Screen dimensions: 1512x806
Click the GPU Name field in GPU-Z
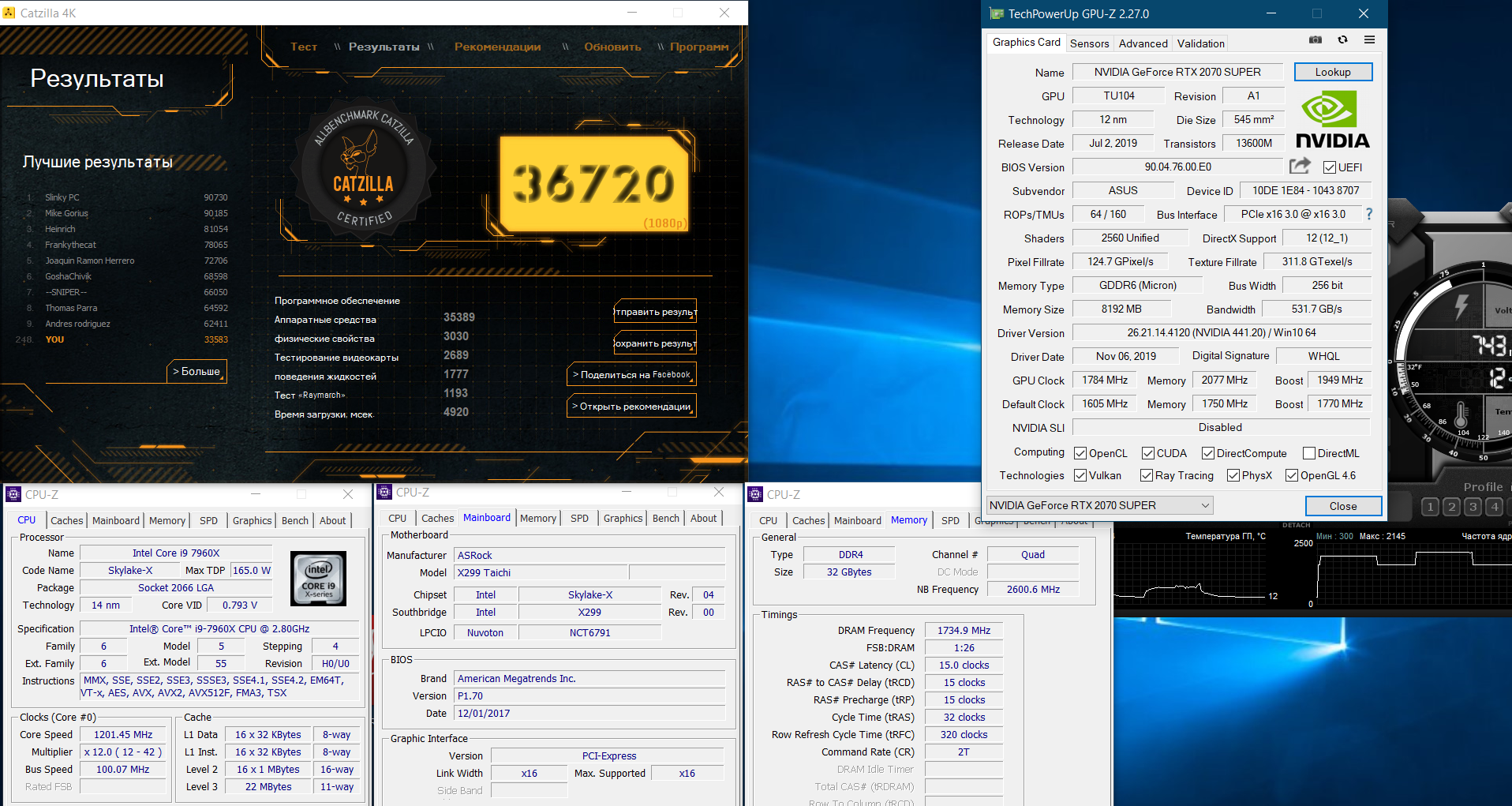(1177, 72)
